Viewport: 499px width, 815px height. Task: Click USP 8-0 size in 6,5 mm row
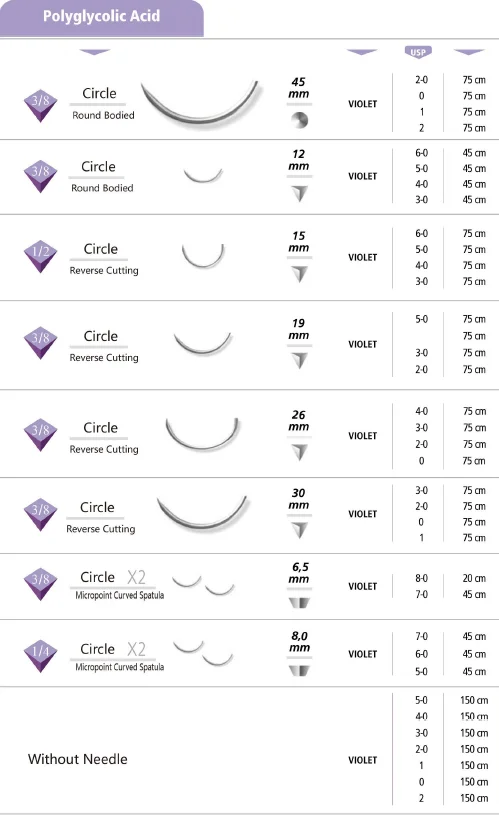pos(422,579)
